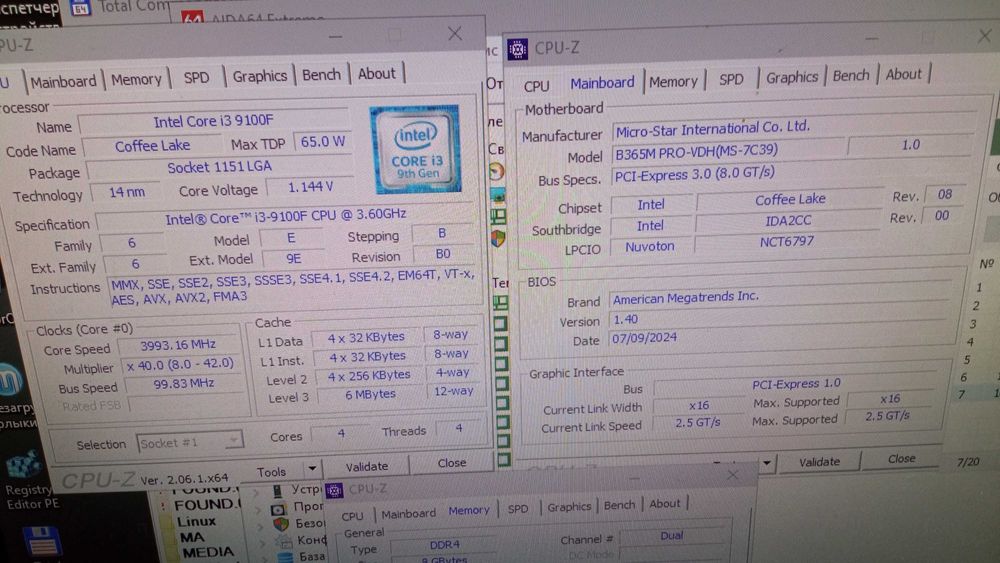
Task: Click the Intel Core i3 9th Gen logo
Action: pos(416,149)
